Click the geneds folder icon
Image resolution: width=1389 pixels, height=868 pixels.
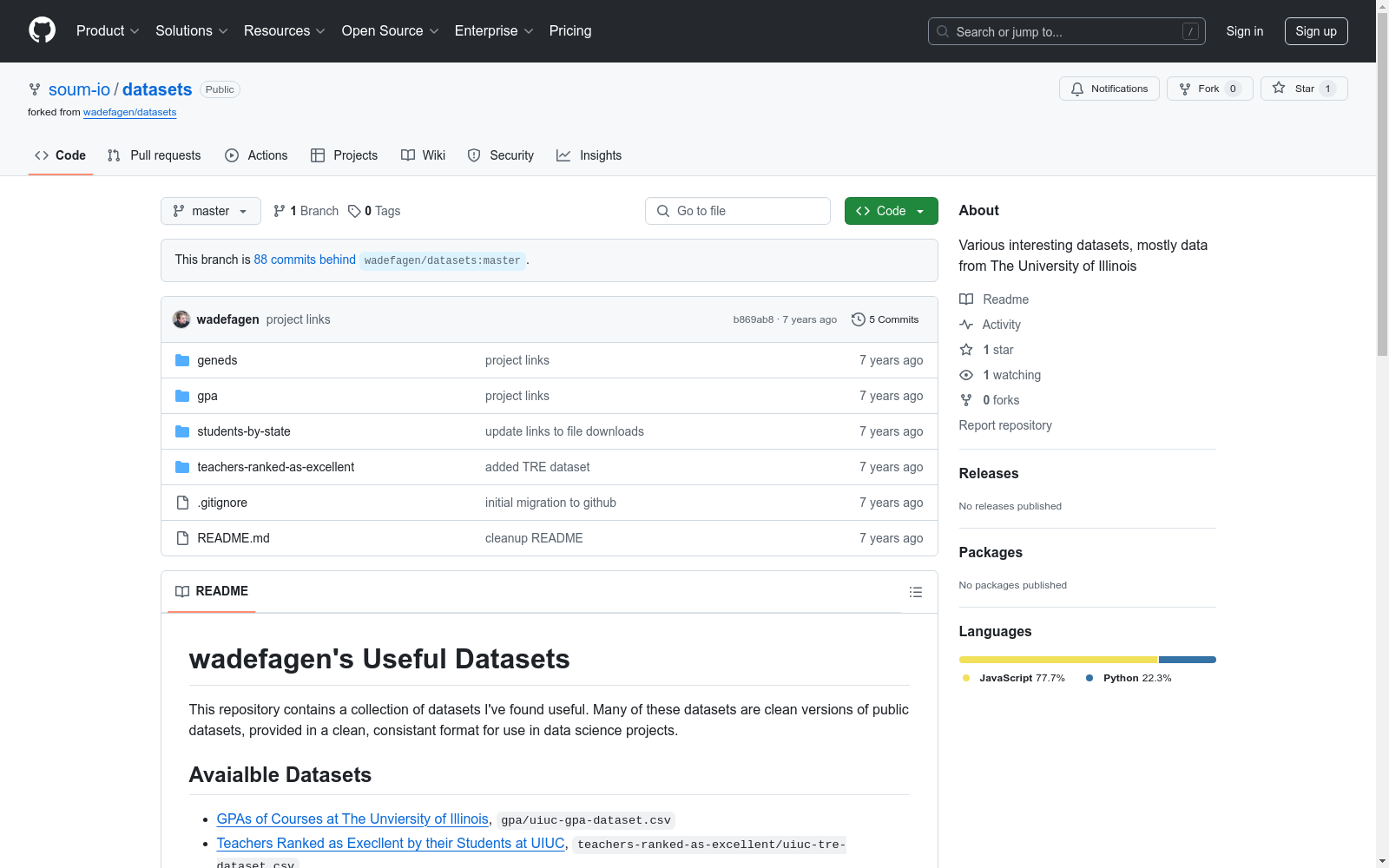pyautogui.click(x=182, y=360)
